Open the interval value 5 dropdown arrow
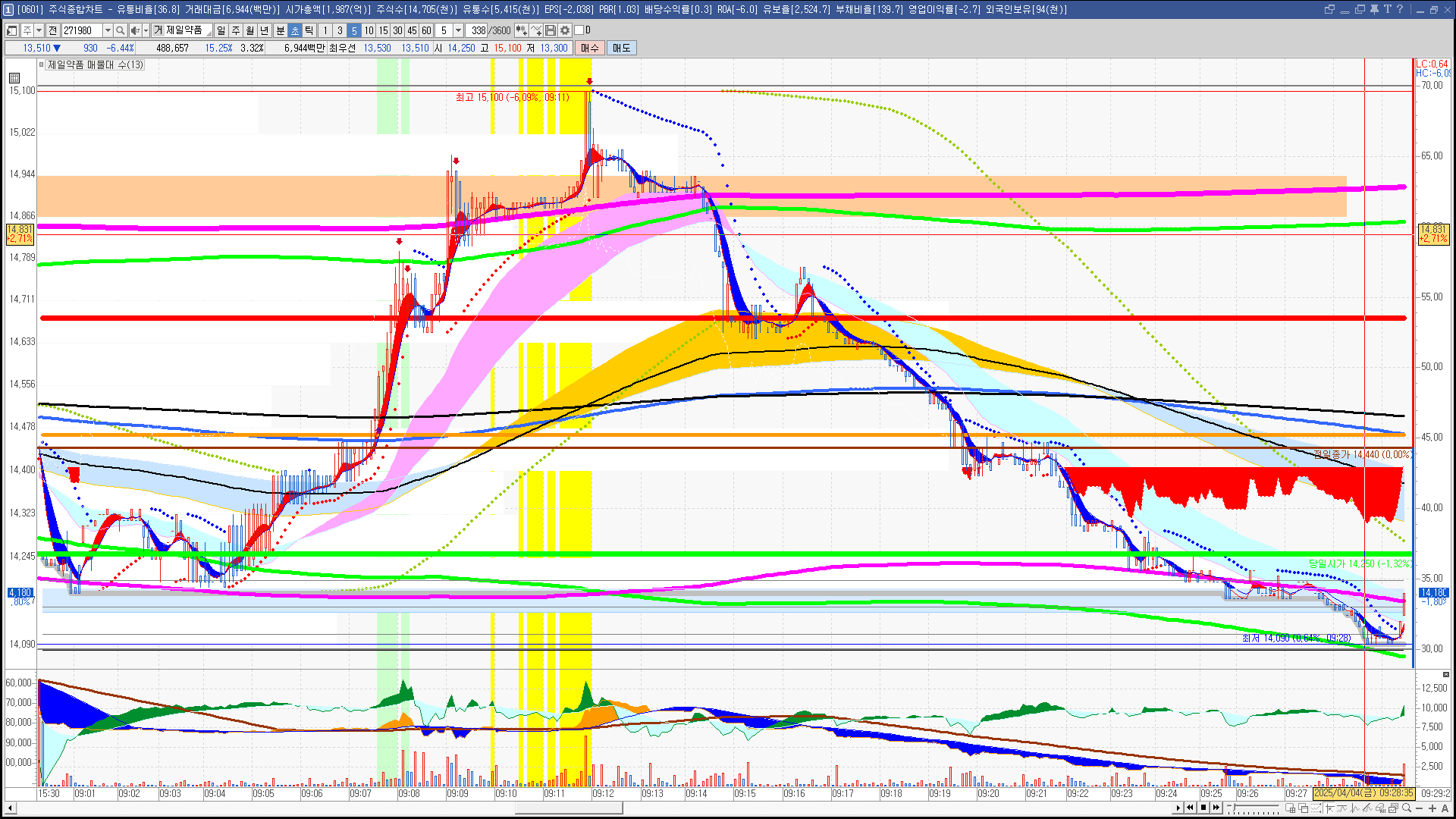1456x819 pixels. [458, 30]
